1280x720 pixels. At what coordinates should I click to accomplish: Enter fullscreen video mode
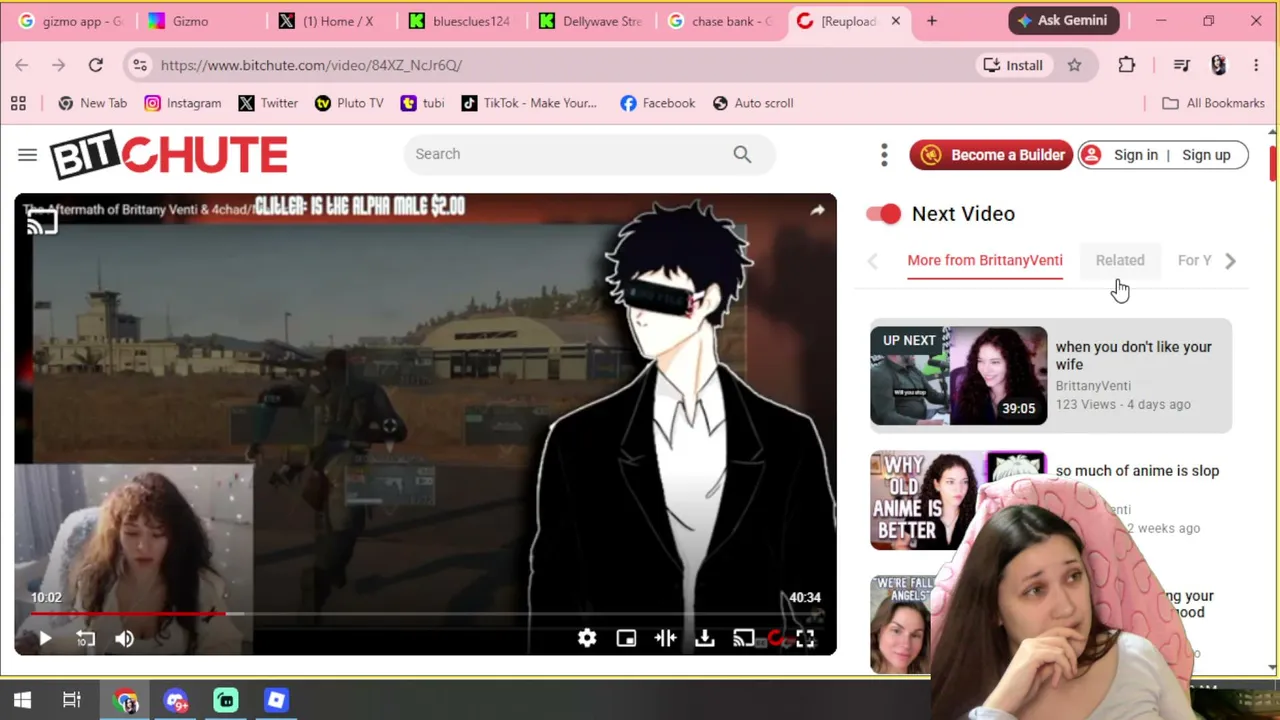tap(805, 638)
